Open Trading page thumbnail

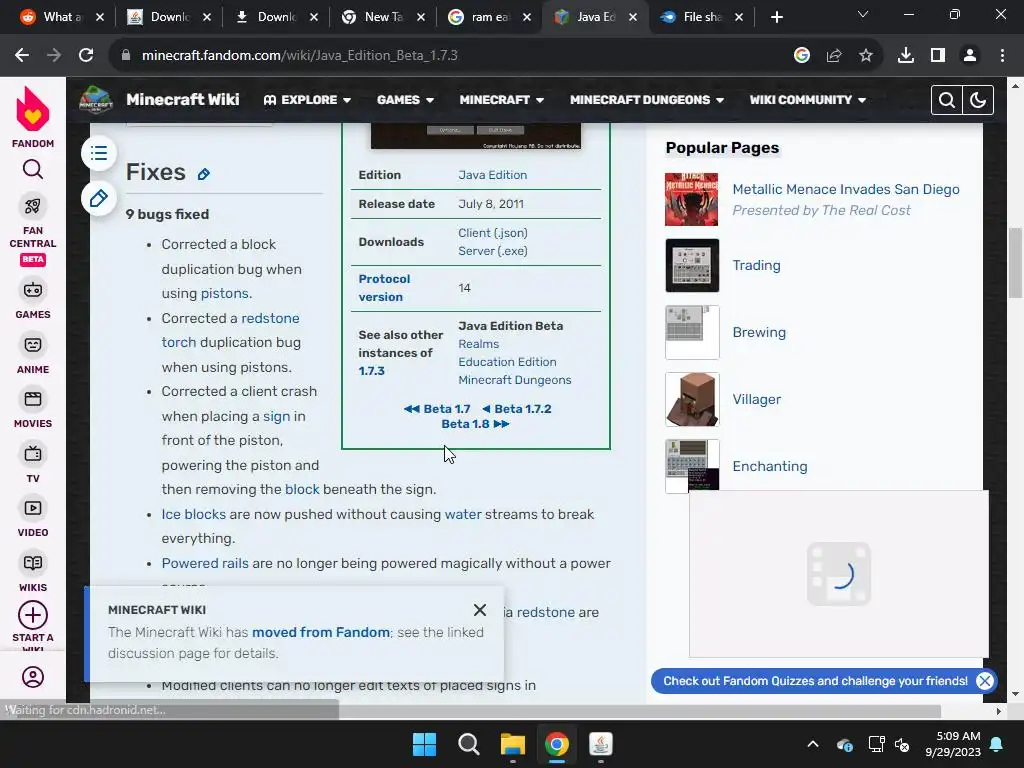[x=692, y=265]
